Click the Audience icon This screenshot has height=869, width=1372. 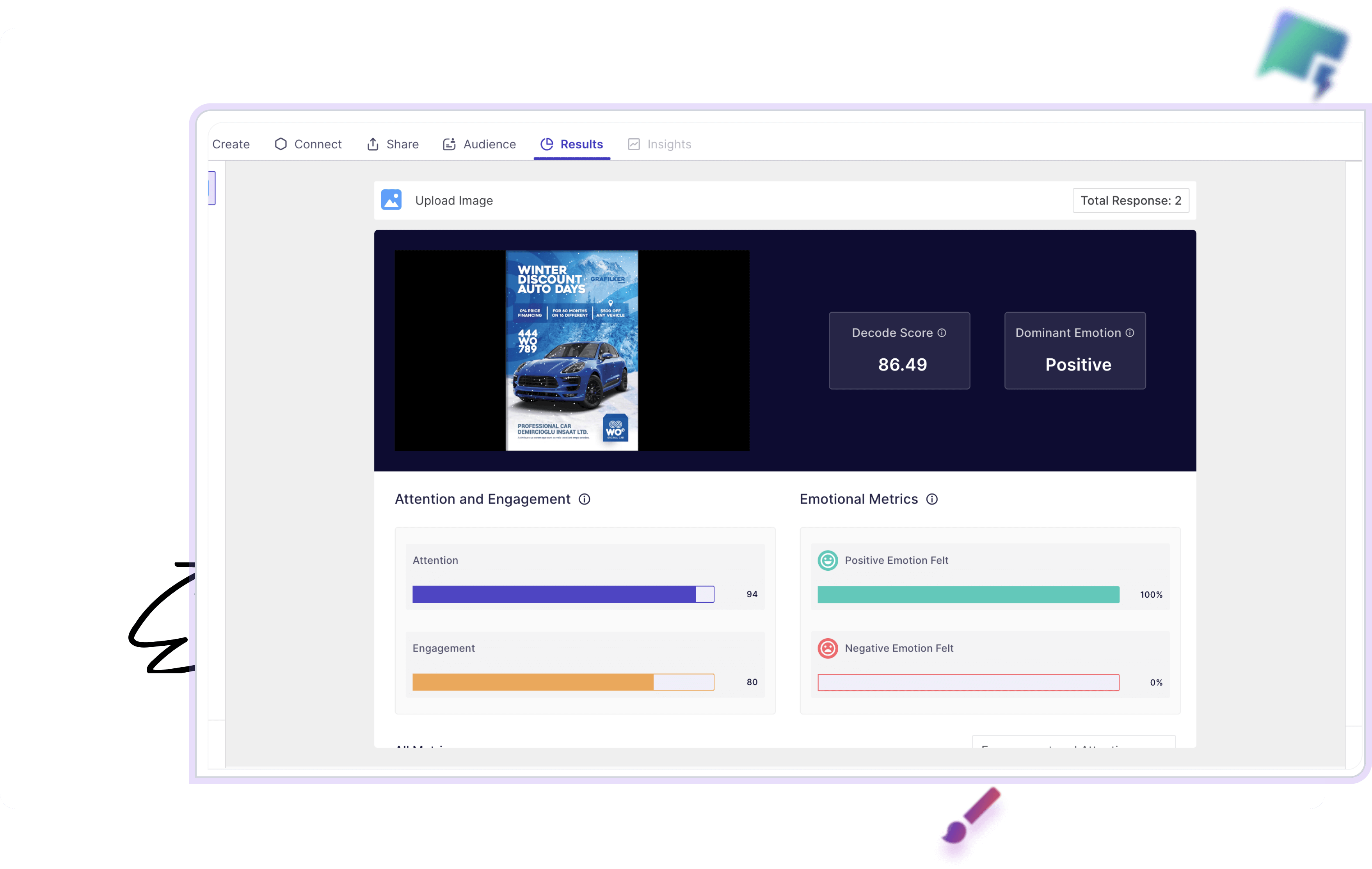point(449,144)
